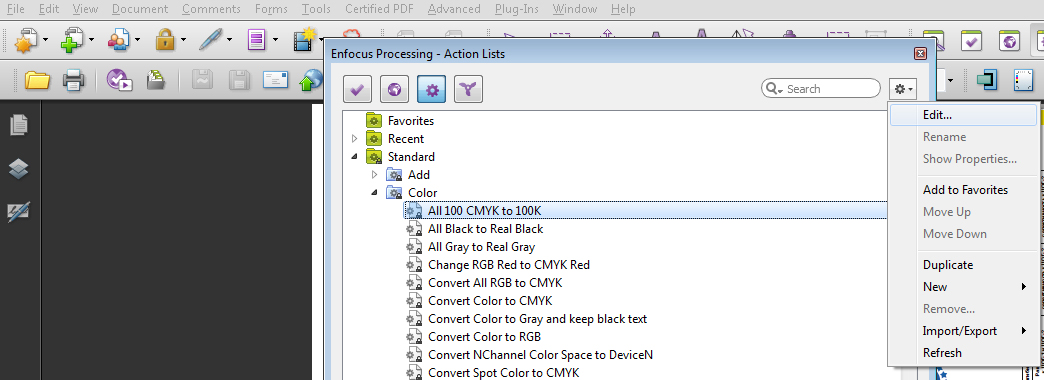Click the grayed Save floppy disk icon
Viewport: 1044px width, 380px height.
click(x=239, y=81)
